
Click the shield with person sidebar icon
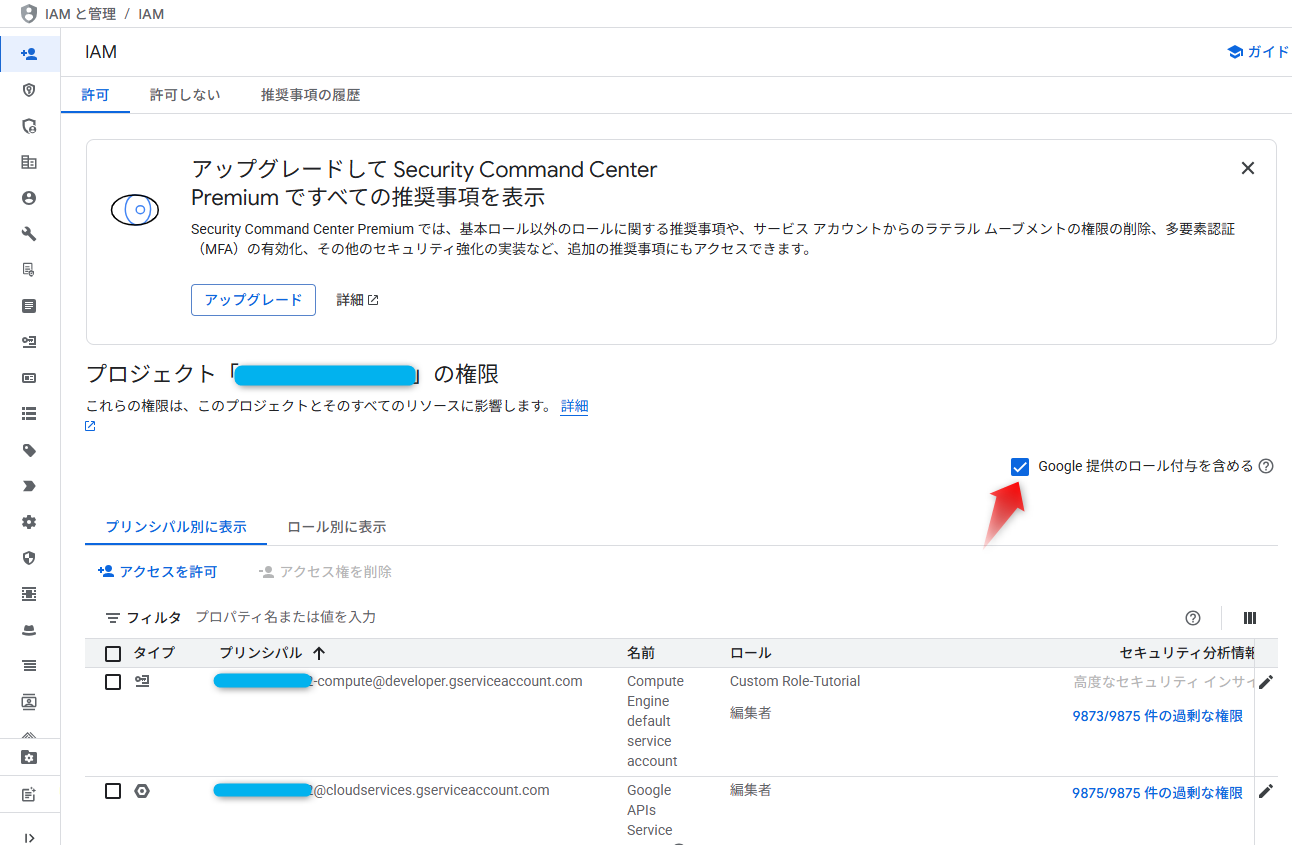(29, 126)
